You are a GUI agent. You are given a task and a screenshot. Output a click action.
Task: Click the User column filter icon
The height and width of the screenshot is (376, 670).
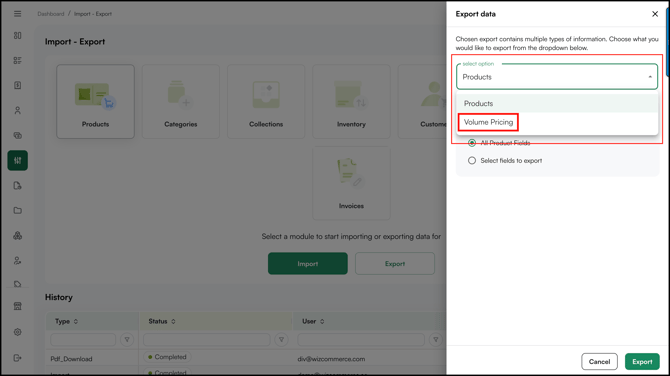point(435,340)
